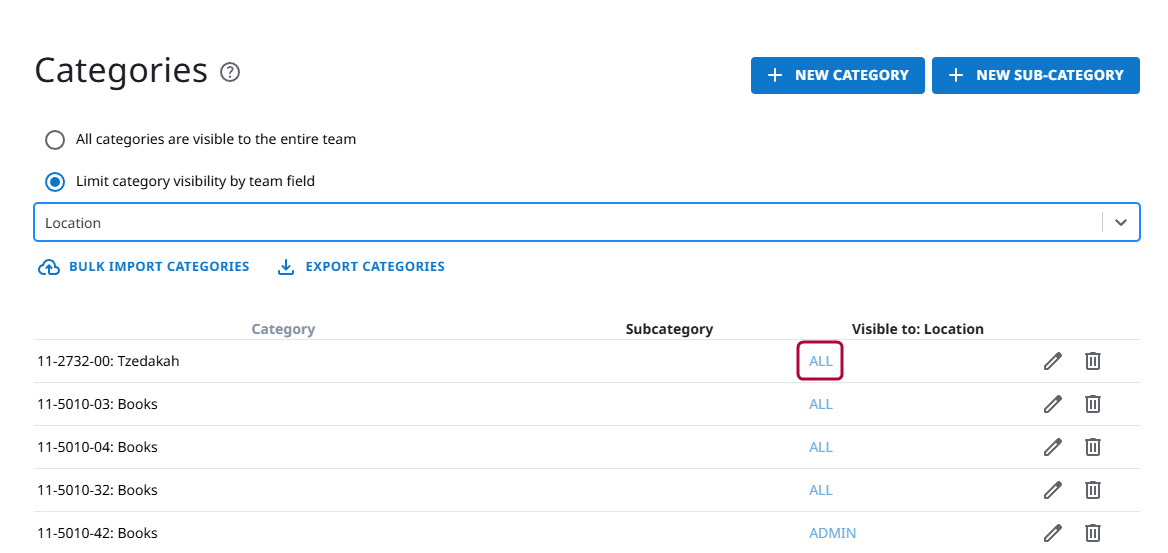Expand the Location dropdown chevron
This screenshot has width=1168, height=553.
[1120, 223]
